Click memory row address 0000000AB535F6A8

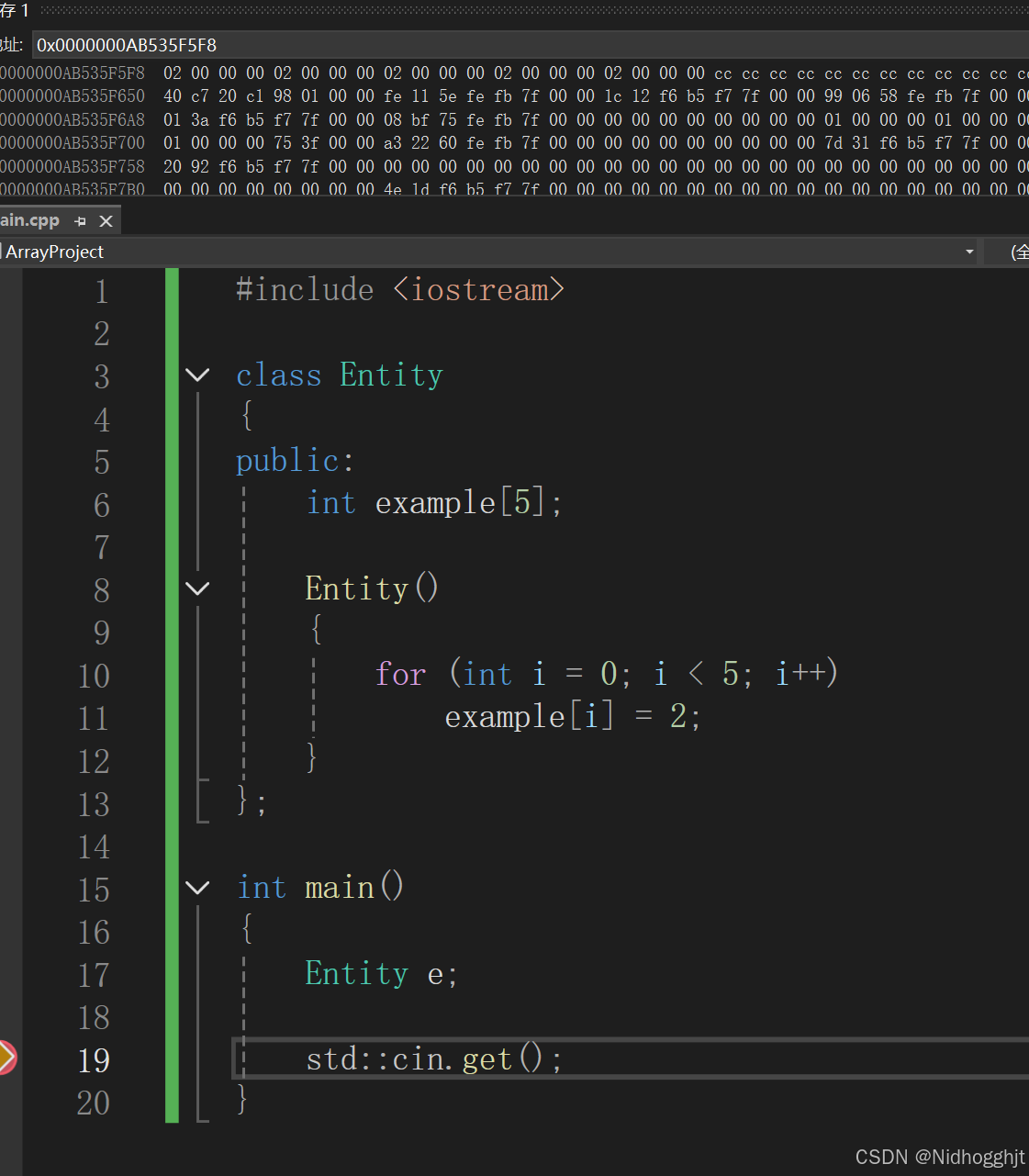click(x=73, y=119)
